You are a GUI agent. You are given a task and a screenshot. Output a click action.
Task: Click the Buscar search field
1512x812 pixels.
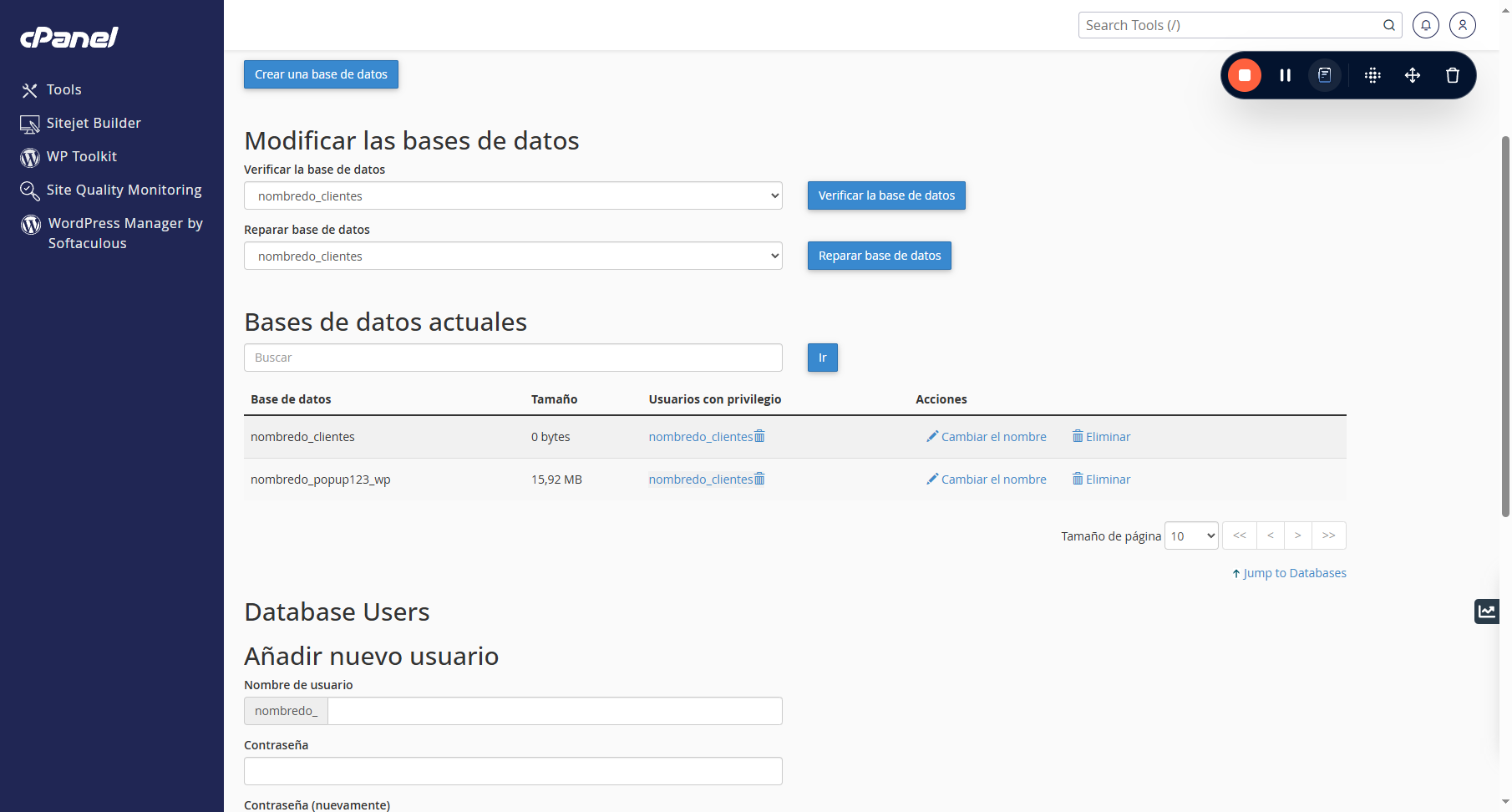tap(513, 358)
